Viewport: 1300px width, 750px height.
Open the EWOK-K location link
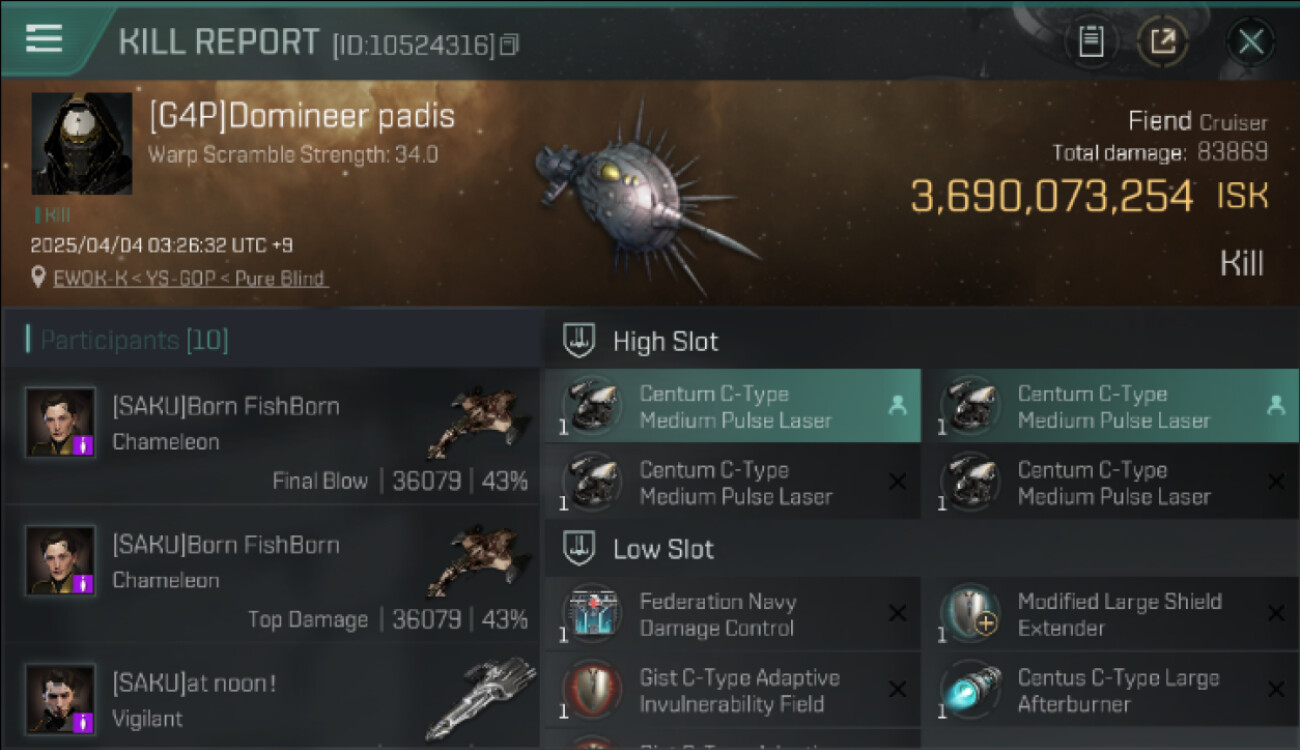[190, 279]
